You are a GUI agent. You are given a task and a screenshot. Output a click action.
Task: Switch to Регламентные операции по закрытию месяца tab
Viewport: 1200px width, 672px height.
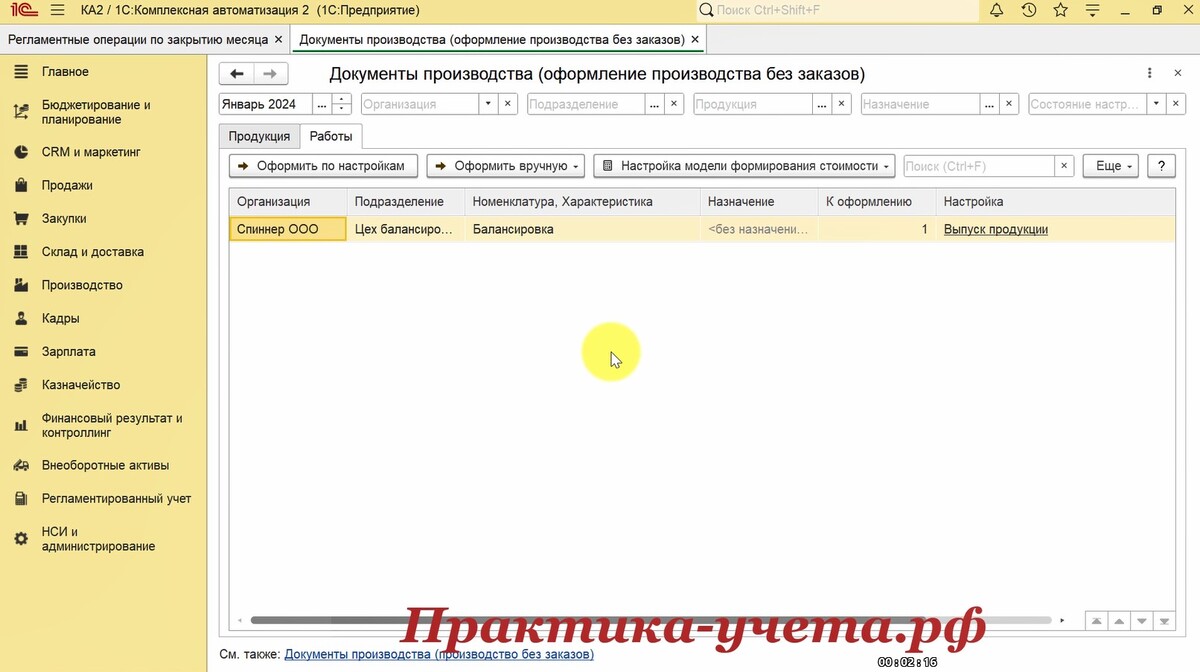(137, 39)
